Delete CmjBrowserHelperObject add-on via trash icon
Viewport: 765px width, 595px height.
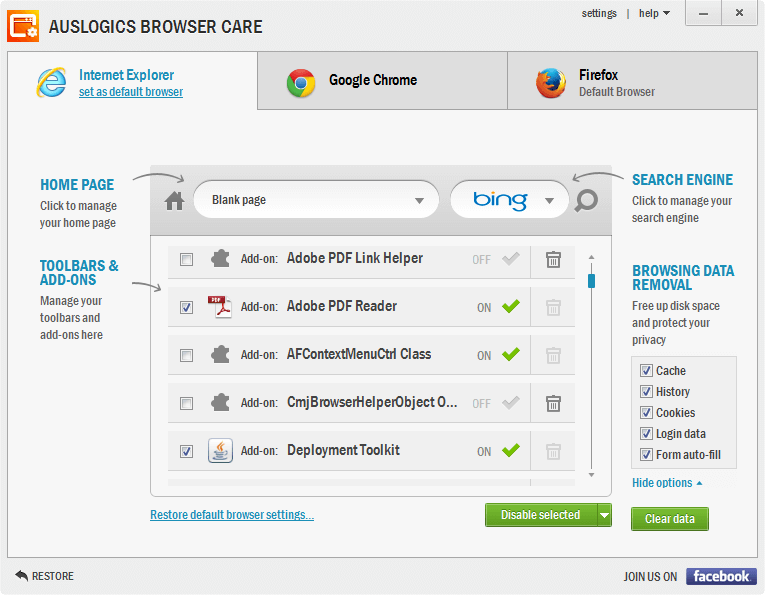click(x=553, y=403)
